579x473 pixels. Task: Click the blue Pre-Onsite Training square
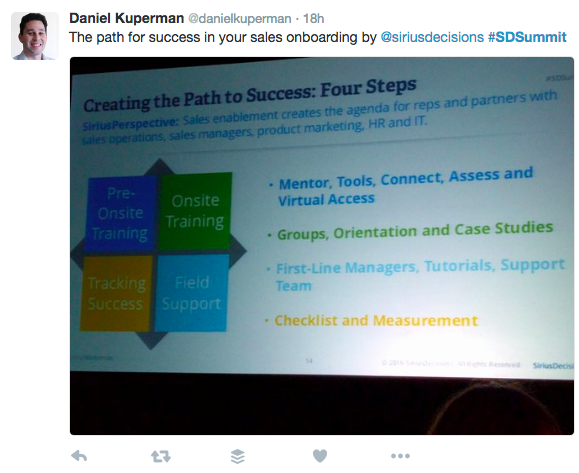(x=120, y=213)
